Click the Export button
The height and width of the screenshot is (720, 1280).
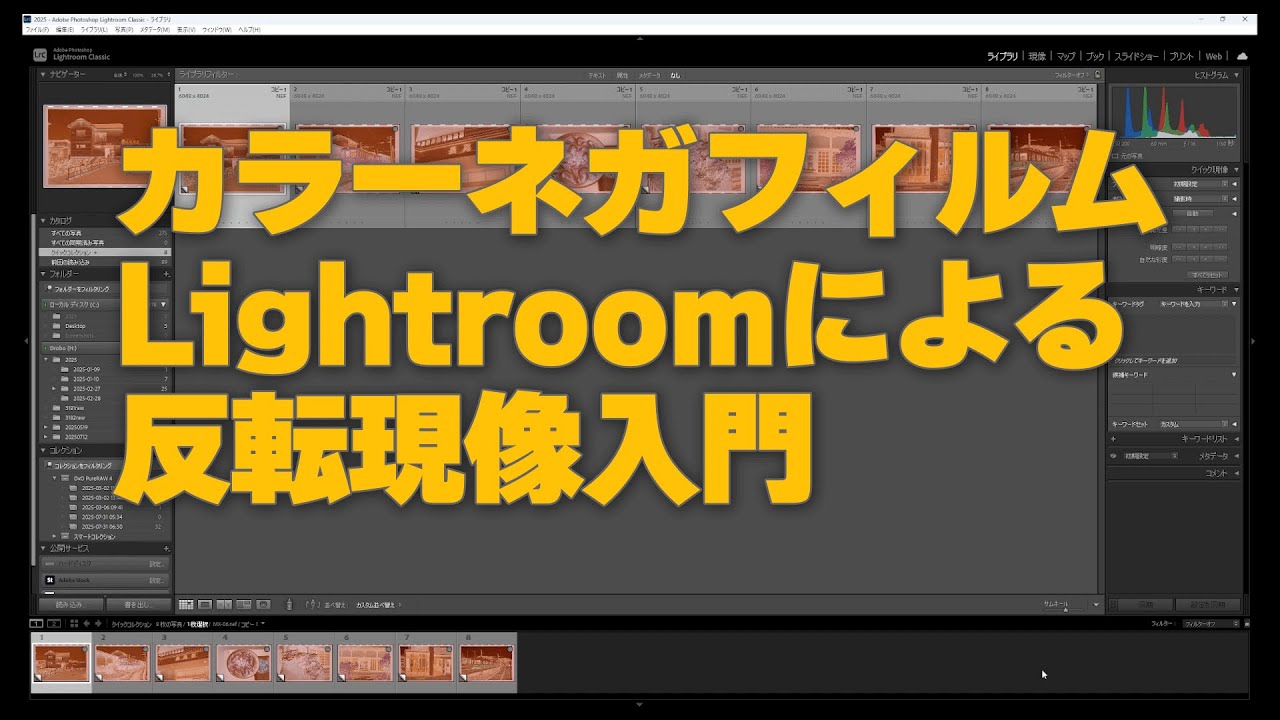[138, 605]
